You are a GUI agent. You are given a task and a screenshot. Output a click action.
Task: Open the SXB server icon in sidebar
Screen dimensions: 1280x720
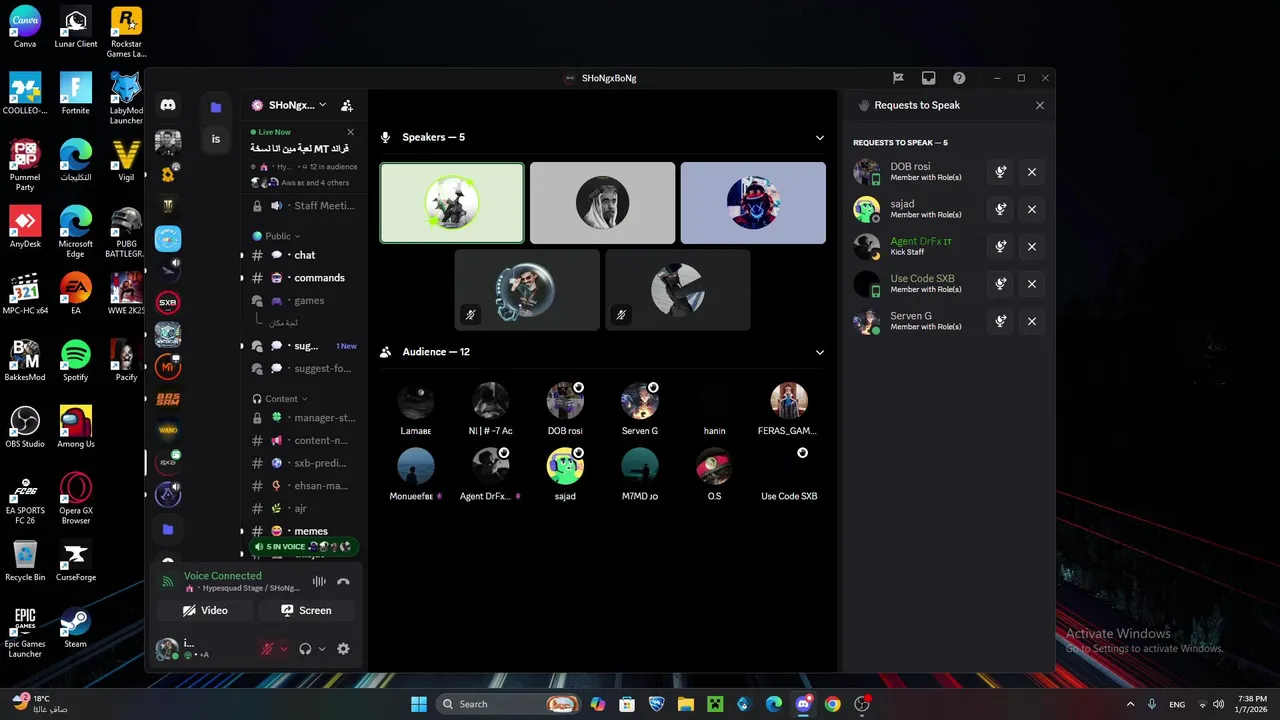tap(168, 302)
